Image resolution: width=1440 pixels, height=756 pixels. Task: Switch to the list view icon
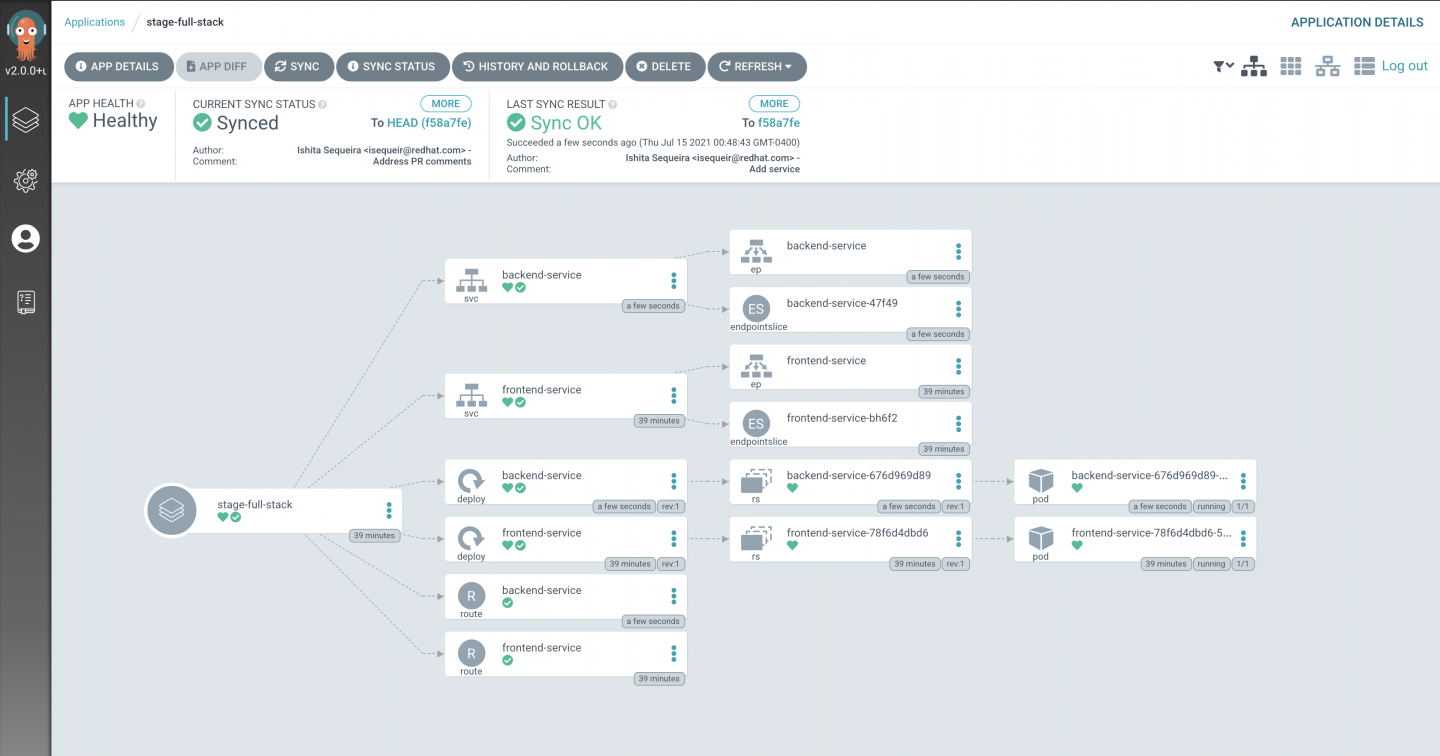pos(1363,65)
